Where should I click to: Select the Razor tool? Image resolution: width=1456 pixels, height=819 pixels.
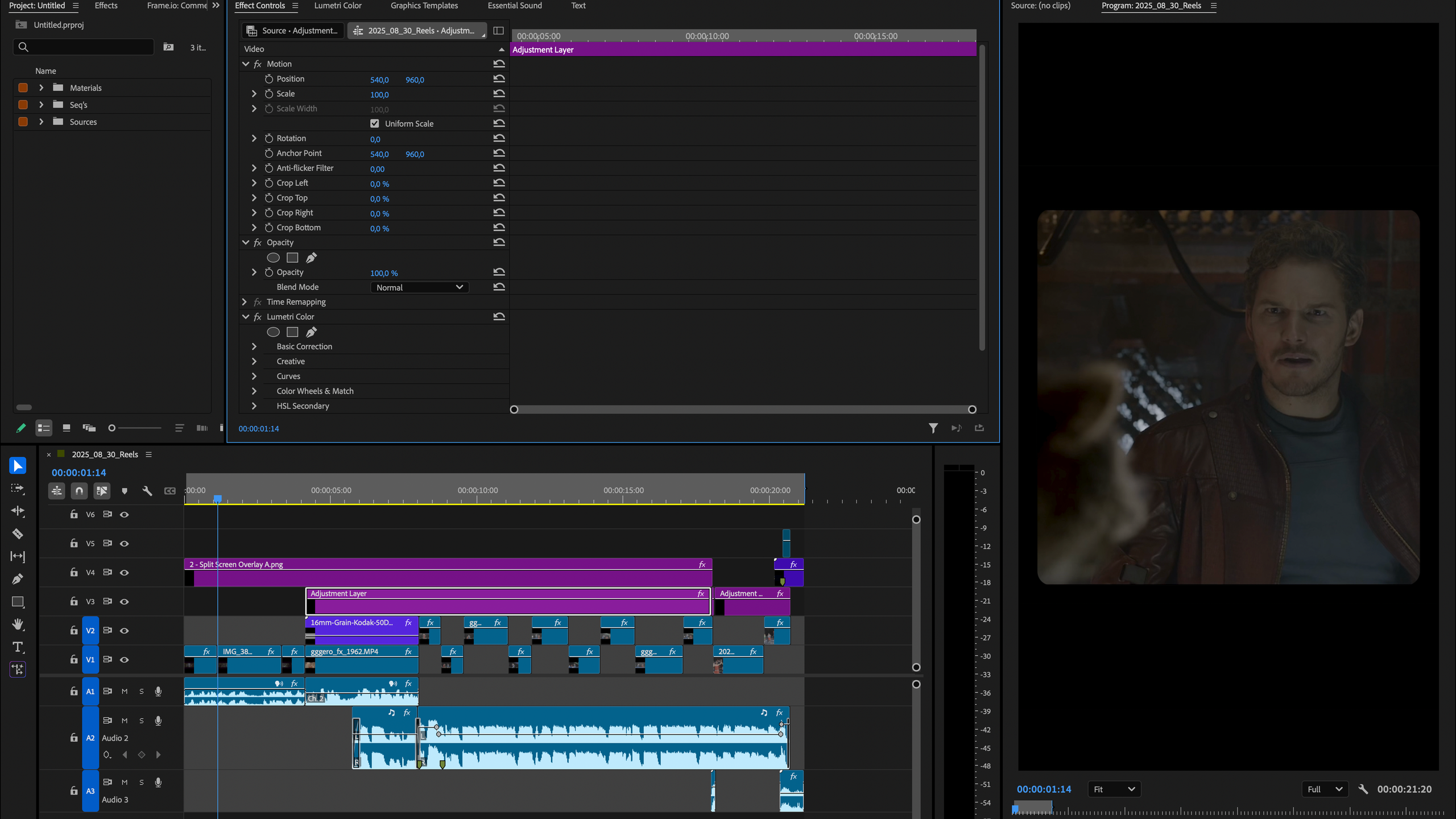pos(18,533)
